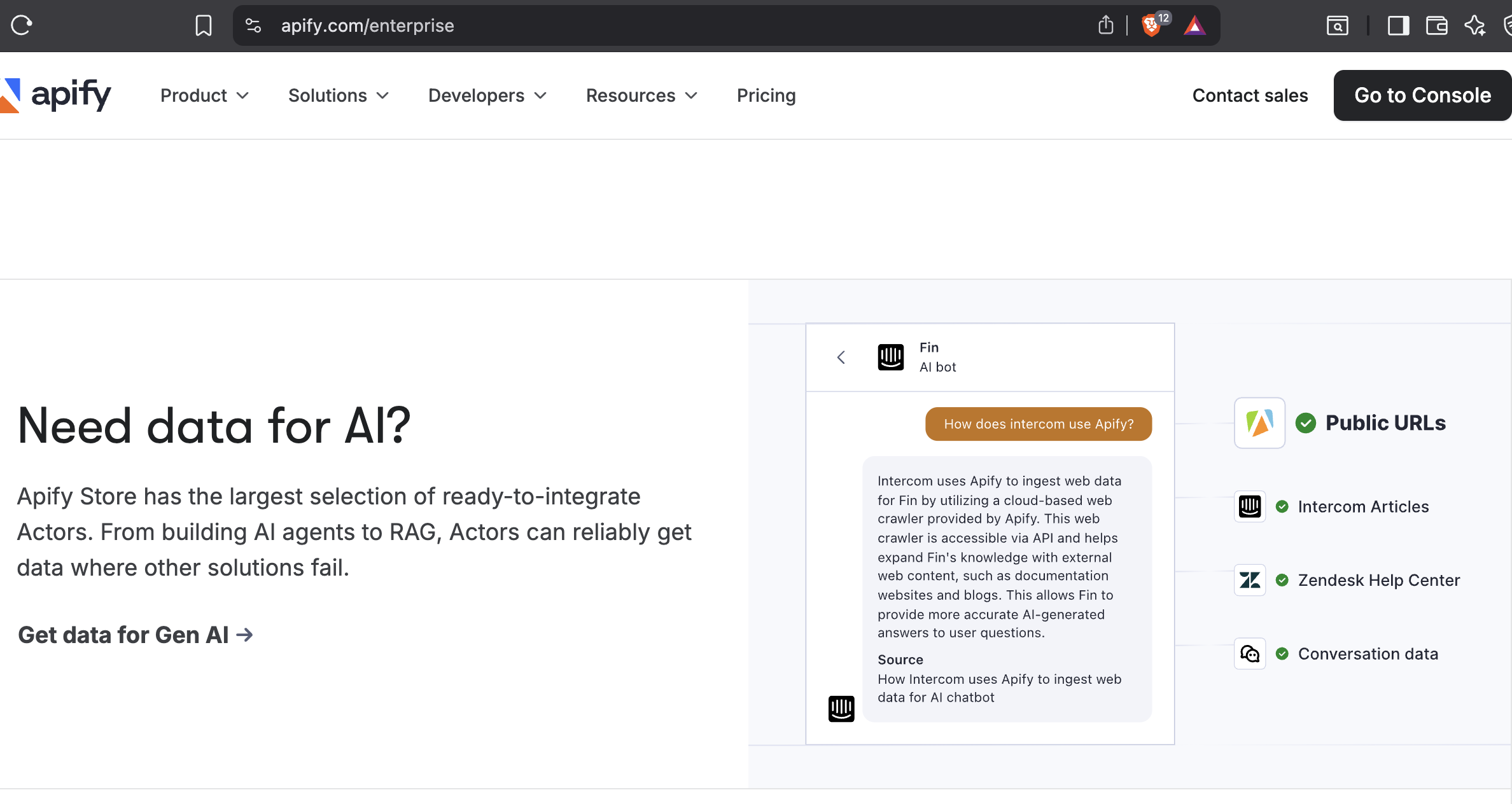This screenshot has width=1512, height=804.
Task: Click the Public URLs label
Action: point(1385,423)
